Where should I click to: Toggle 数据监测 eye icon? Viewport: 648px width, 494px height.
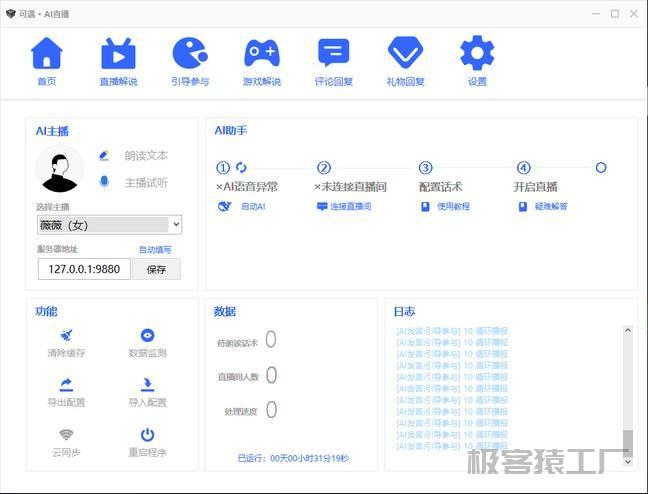[147, 336]
